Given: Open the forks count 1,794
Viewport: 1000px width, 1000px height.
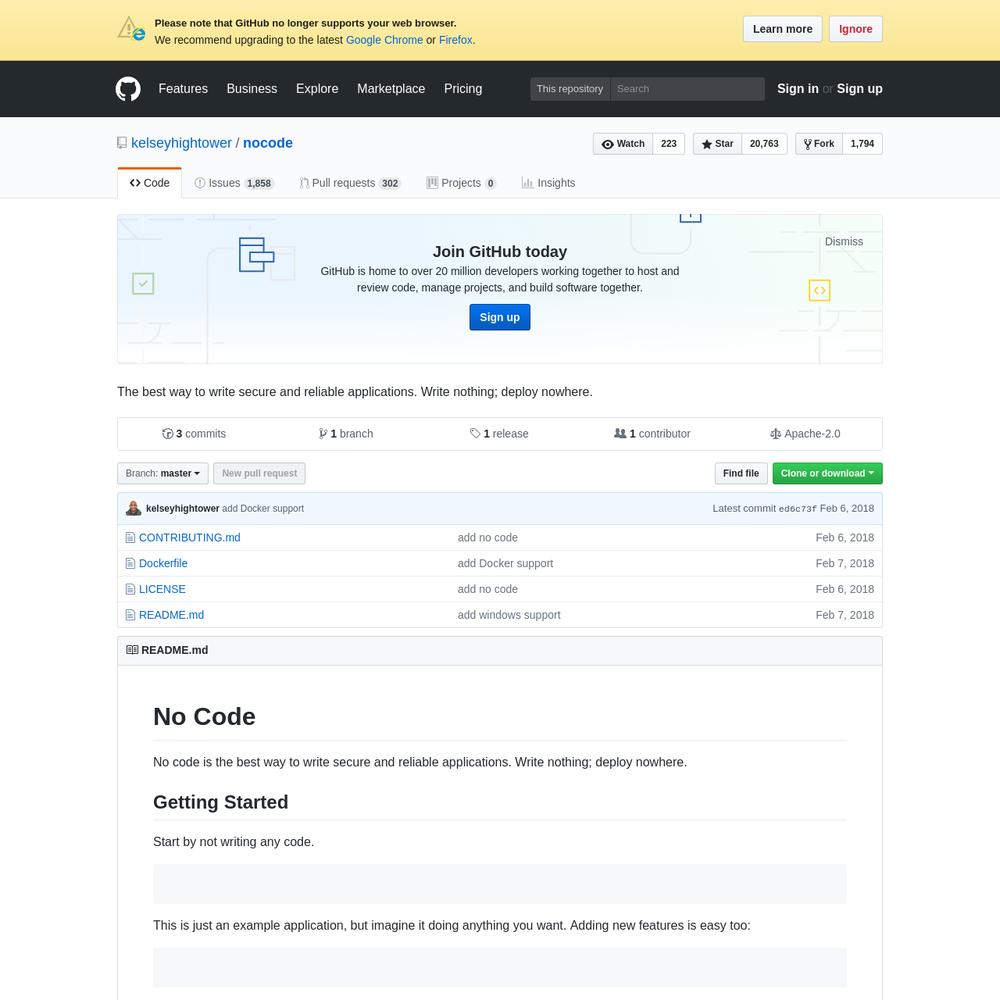Looking at the screenshot, I should click(x=862, y=143).
